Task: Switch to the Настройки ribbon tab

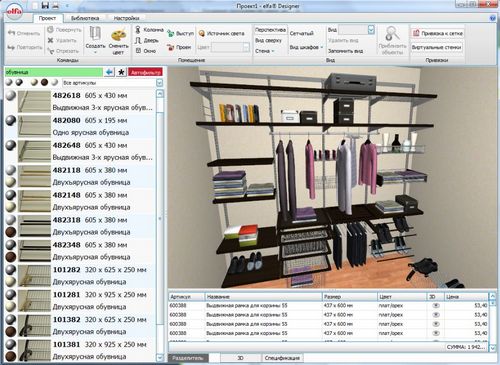Action: tap(126, 18)
